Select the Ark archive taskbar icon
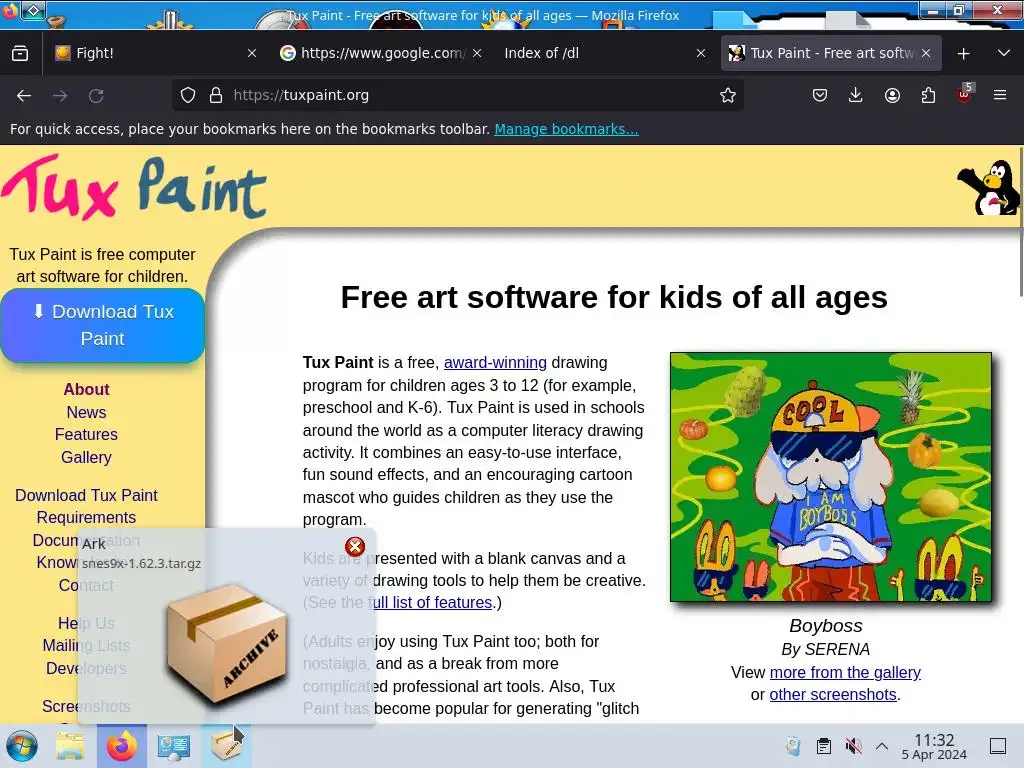 tap(225, 746)
